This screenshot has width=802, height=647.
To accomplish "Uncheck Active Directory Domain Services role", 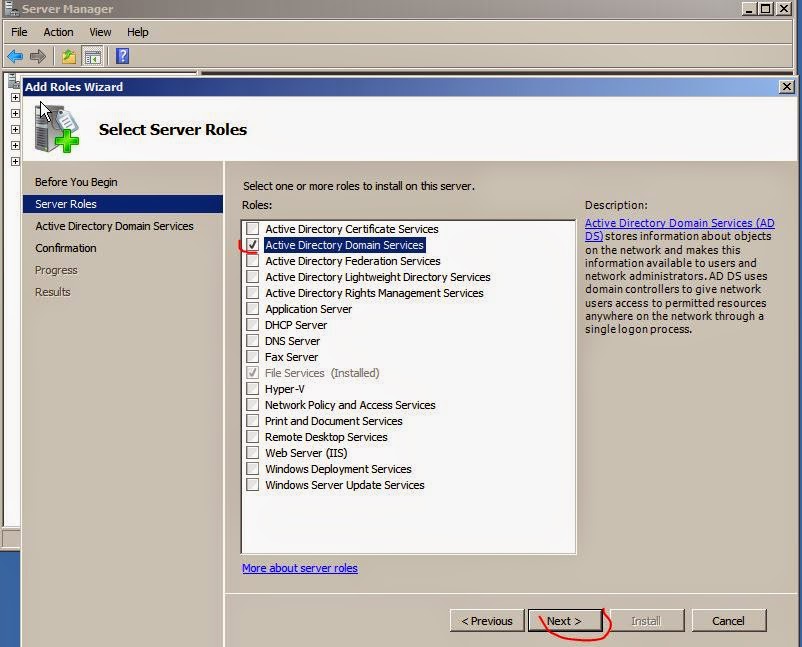I will 252,245.
